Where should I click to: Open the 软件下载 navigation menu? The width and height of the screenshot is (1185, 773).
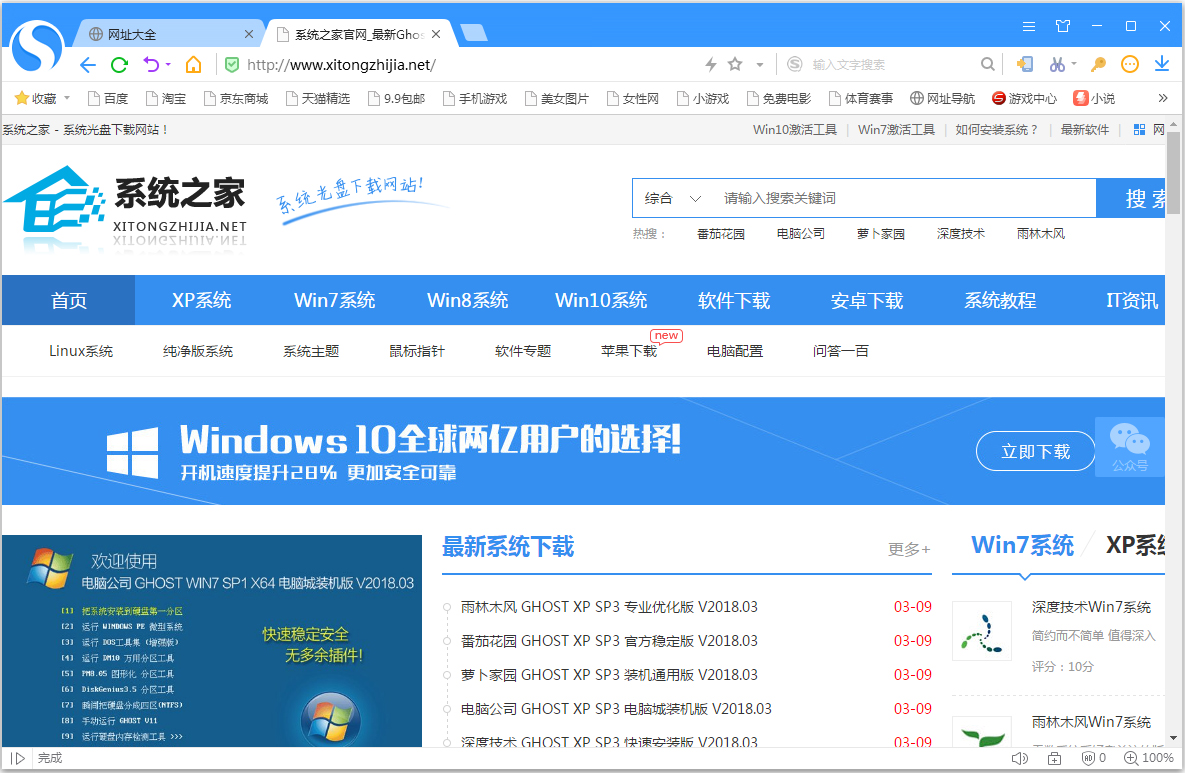point(734,300)
